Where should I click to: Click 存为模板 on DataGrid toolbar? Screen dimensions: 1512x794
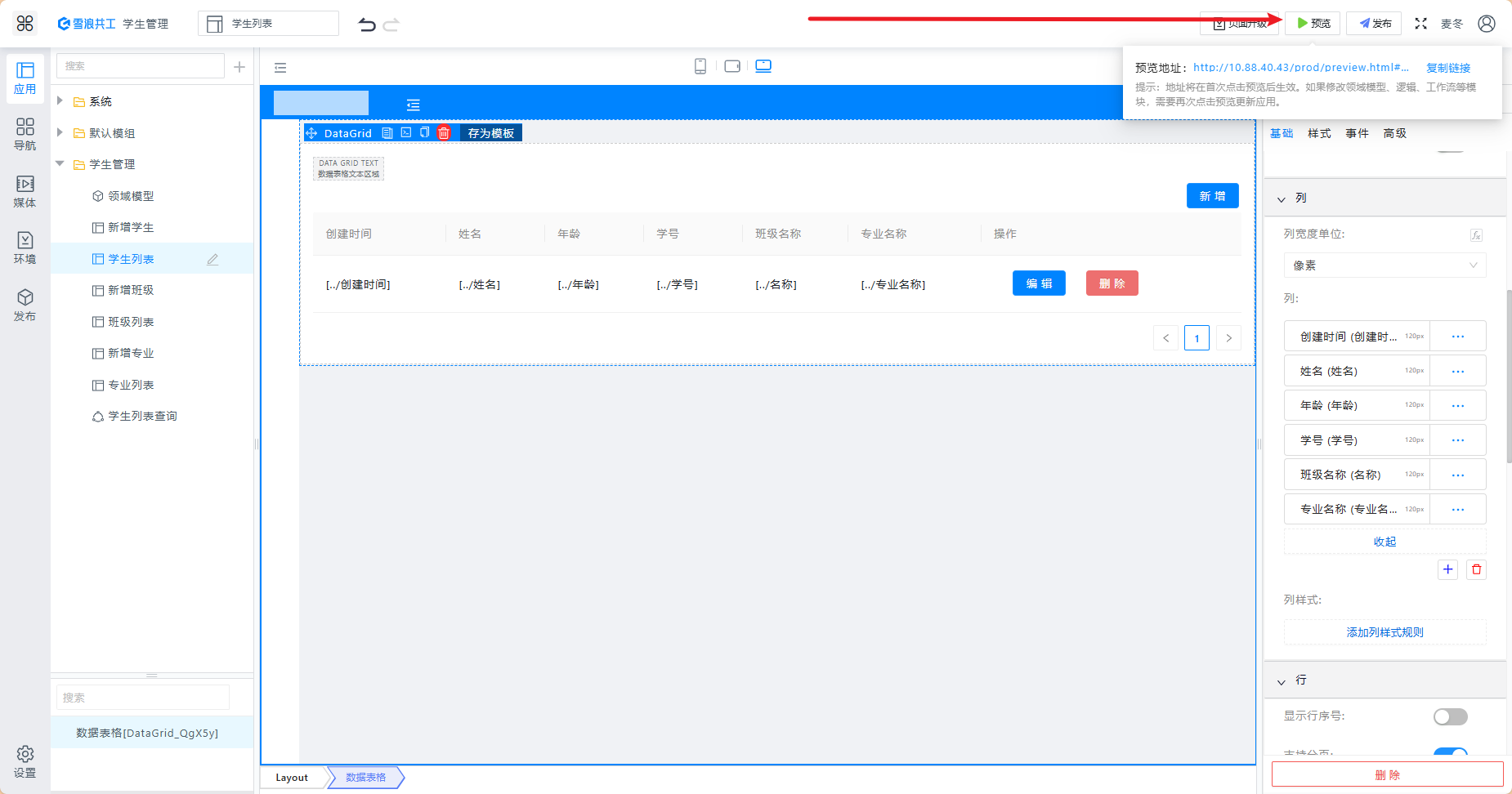point(490,133)
